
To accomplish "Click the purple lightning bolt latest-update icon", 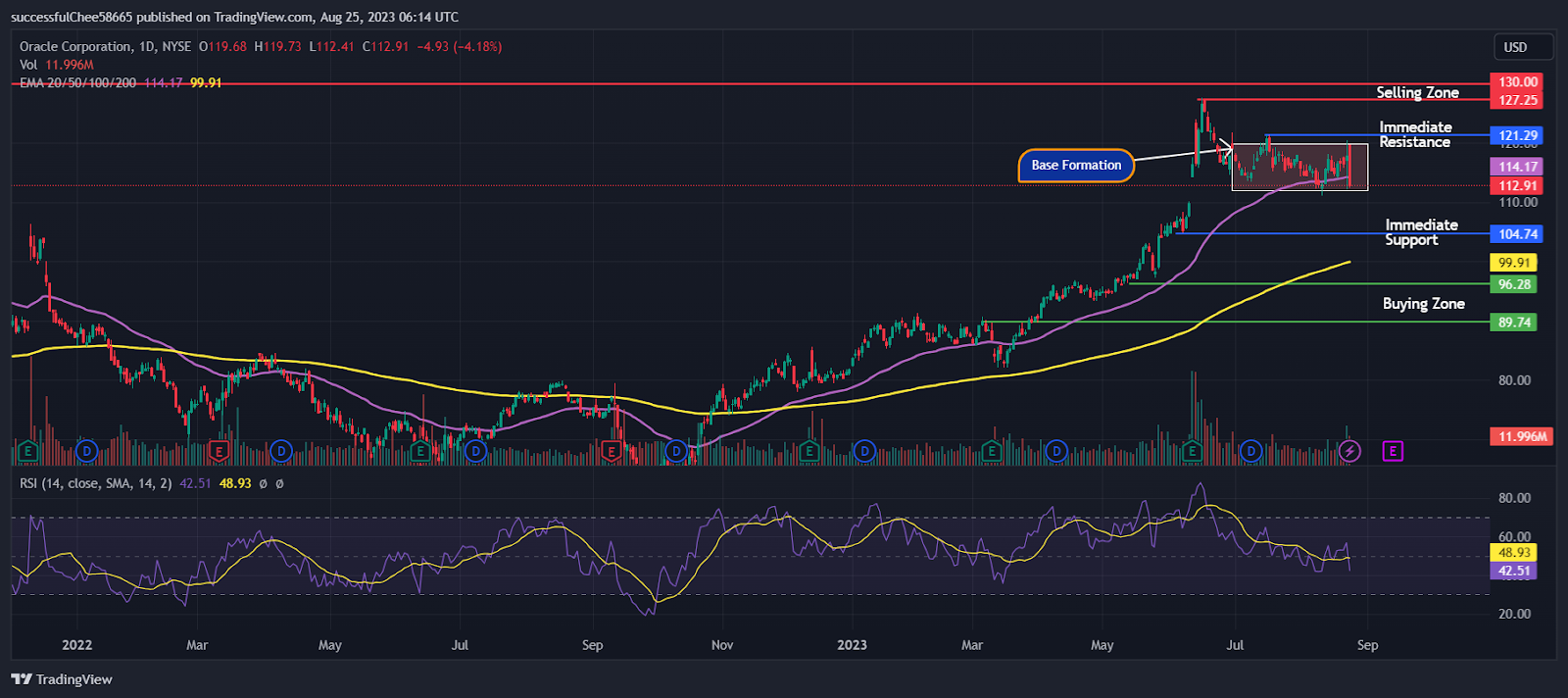I will [1349, 451].
